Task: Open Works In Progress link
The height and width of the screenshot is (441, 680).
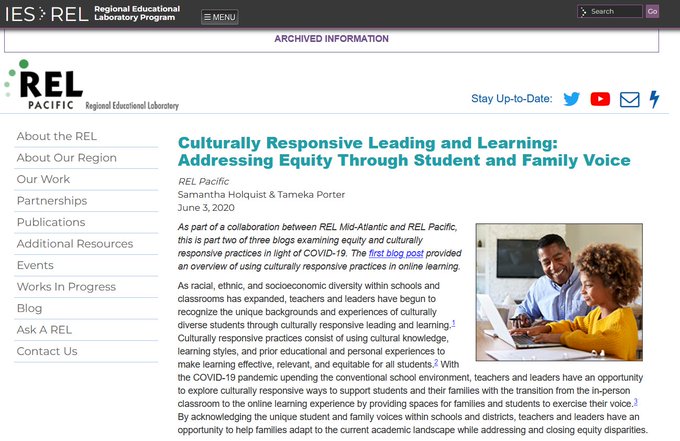Action: pos(66,287)
